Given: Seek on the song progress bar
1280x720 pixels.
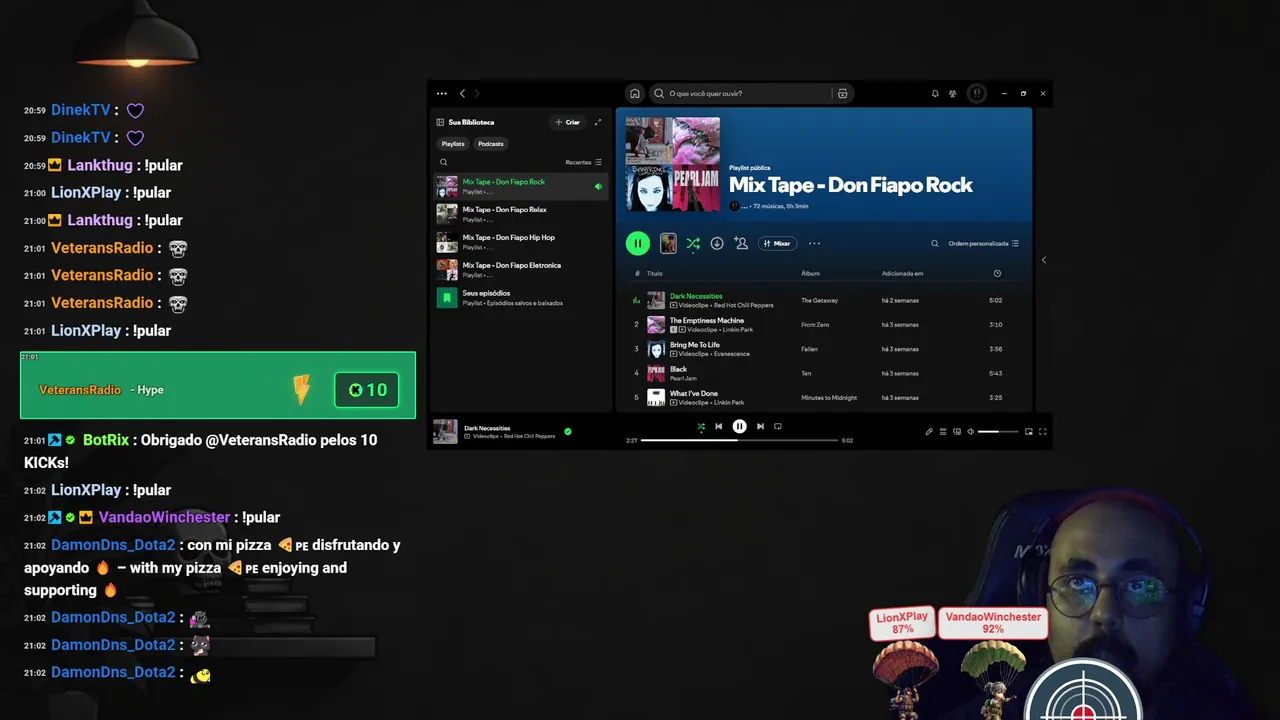Looking at the screenshot, I should (x=739, y=440).
